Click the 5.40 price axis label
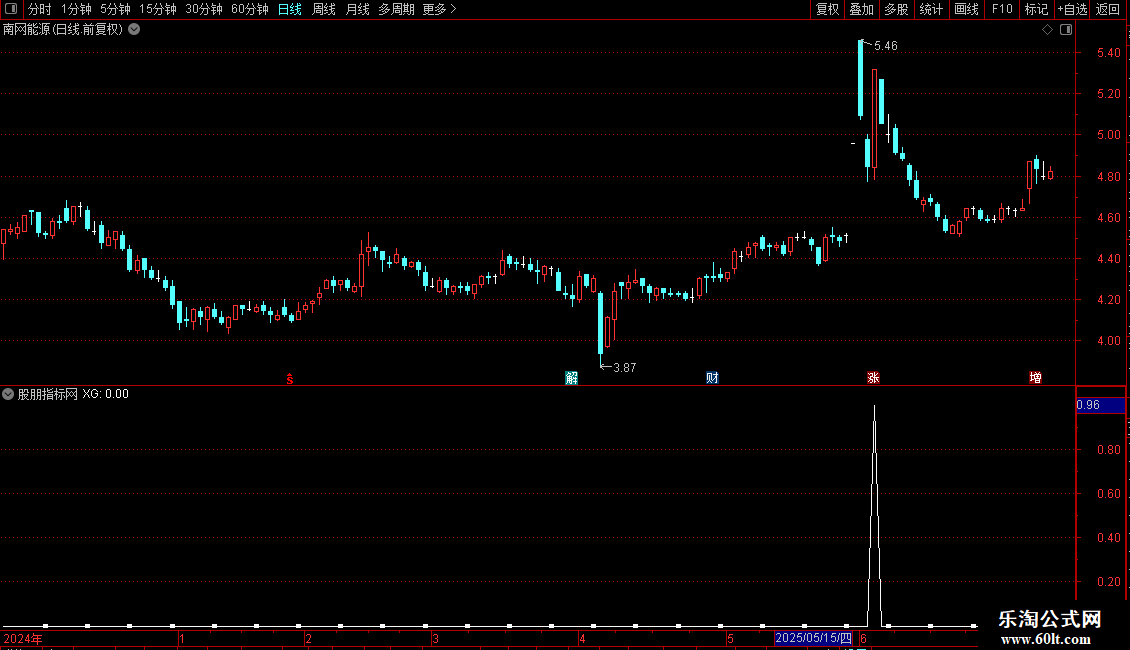 [1108, 53]
